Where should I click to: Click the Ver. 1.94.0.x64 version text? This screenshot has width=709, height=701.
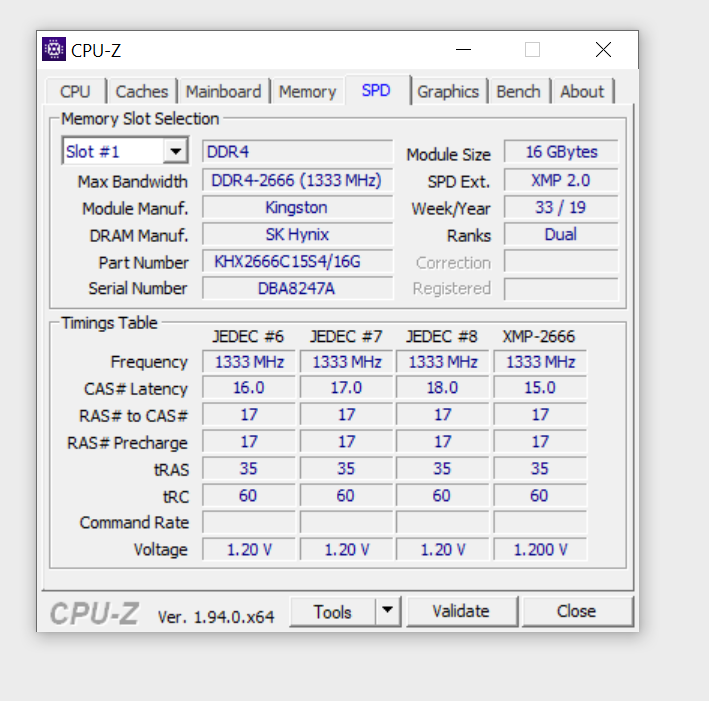[216, 616]
